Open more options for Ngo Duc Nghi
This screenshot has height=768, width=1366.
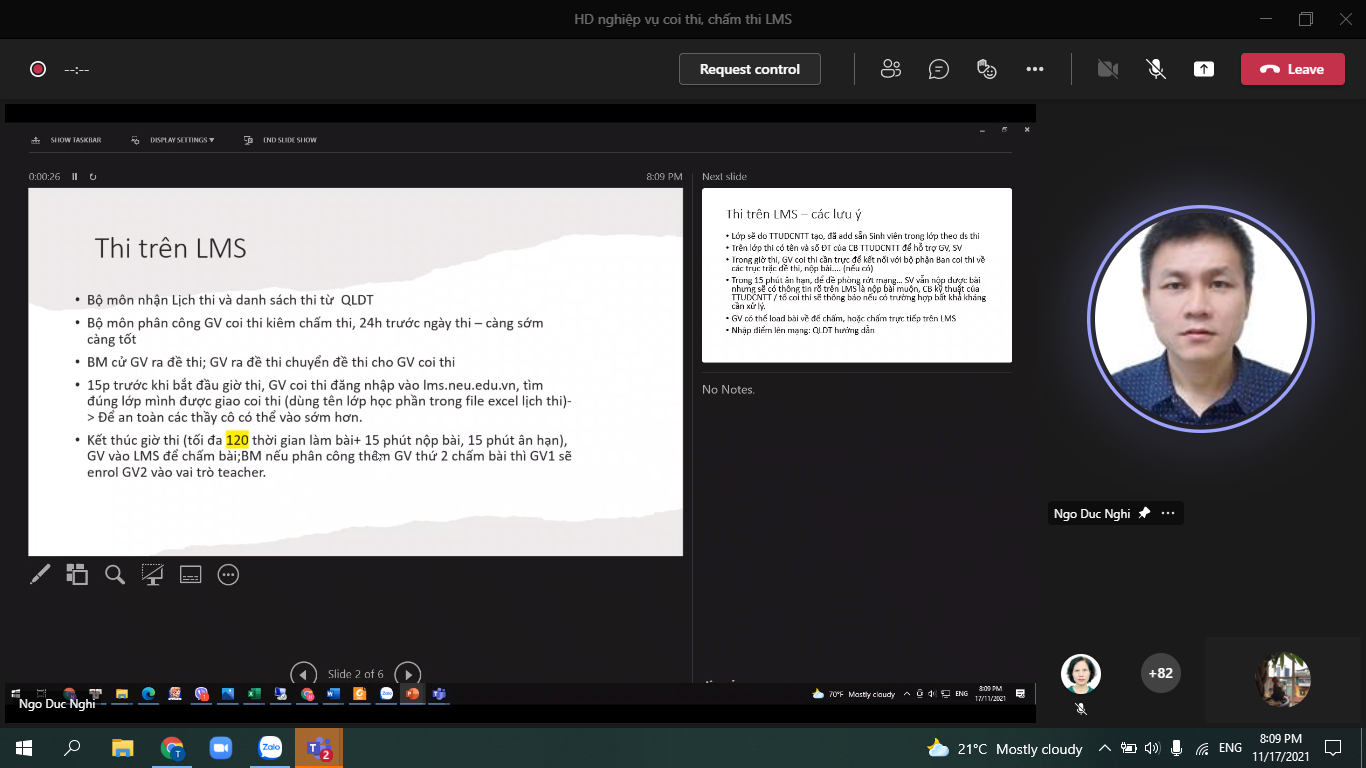pyautogui.click(x=1167, y=513)
